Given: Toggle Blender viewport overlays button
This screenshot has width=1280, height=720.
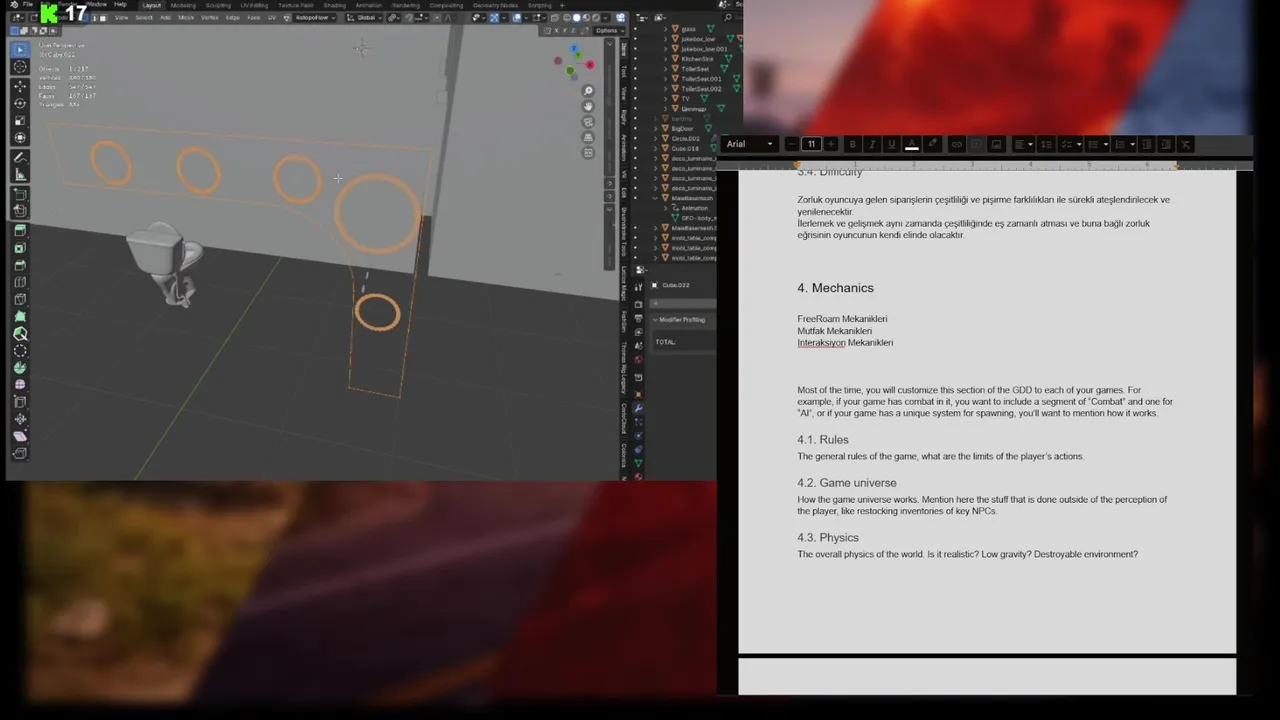Looking at the screenshot, I should pyautogui.click(x=517, y=18).
